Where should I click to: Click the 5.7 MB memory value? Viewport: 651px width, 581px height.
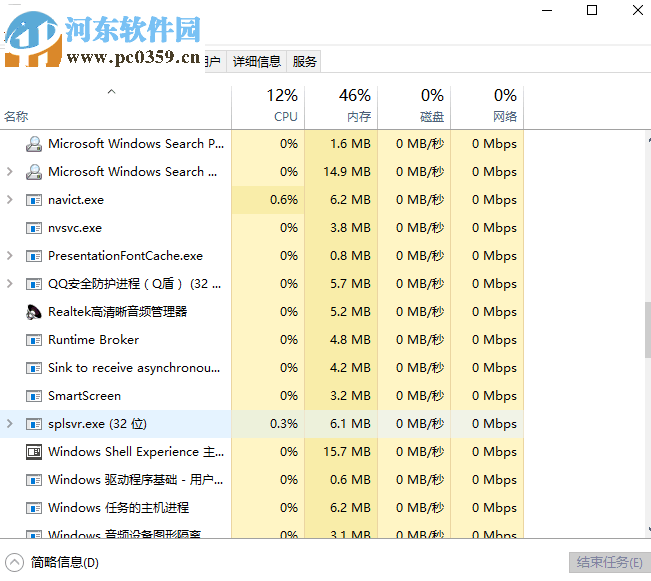(x=350, y=284)
